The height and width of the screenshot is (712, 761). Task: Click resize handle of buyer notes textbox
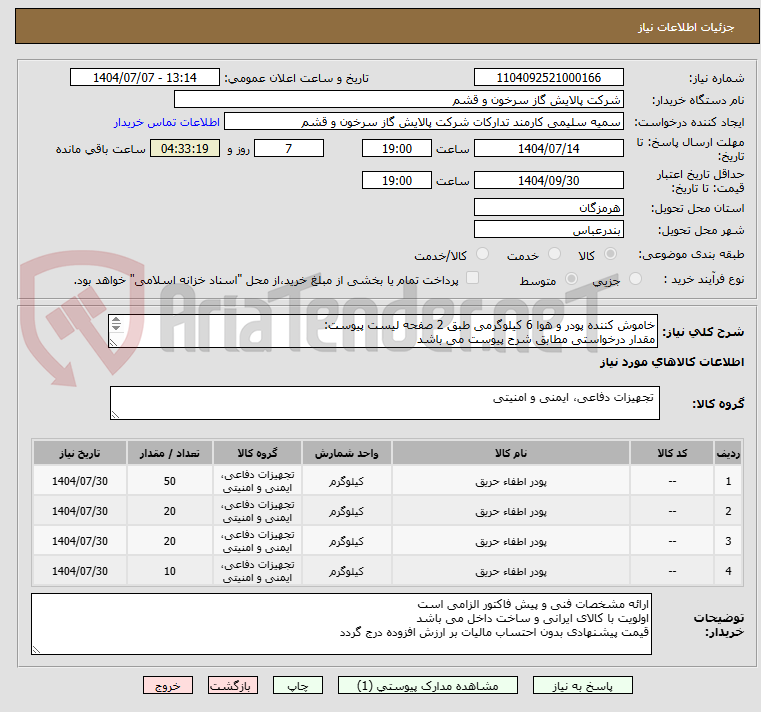[37, 649]
